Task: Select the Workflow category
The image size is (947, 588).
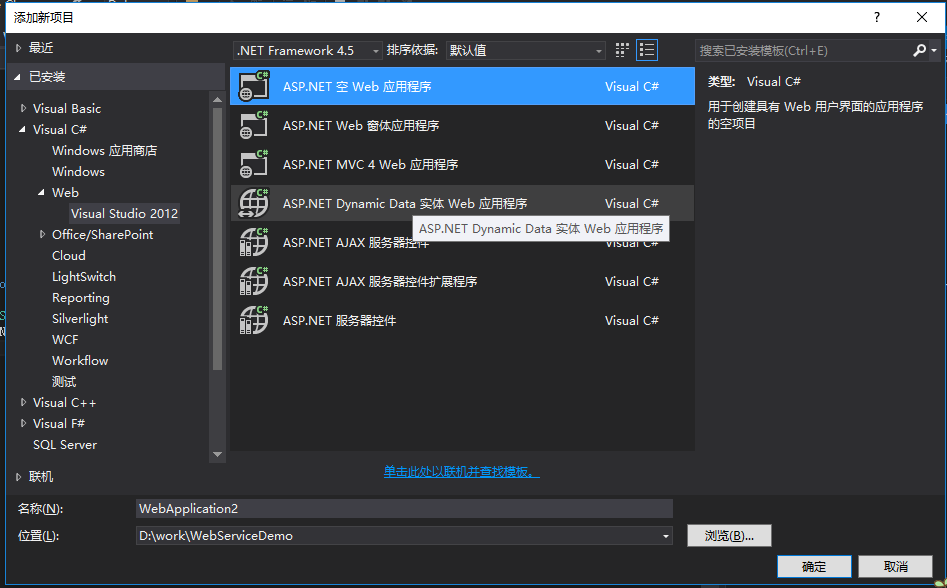Action: [x=80, y=360]
